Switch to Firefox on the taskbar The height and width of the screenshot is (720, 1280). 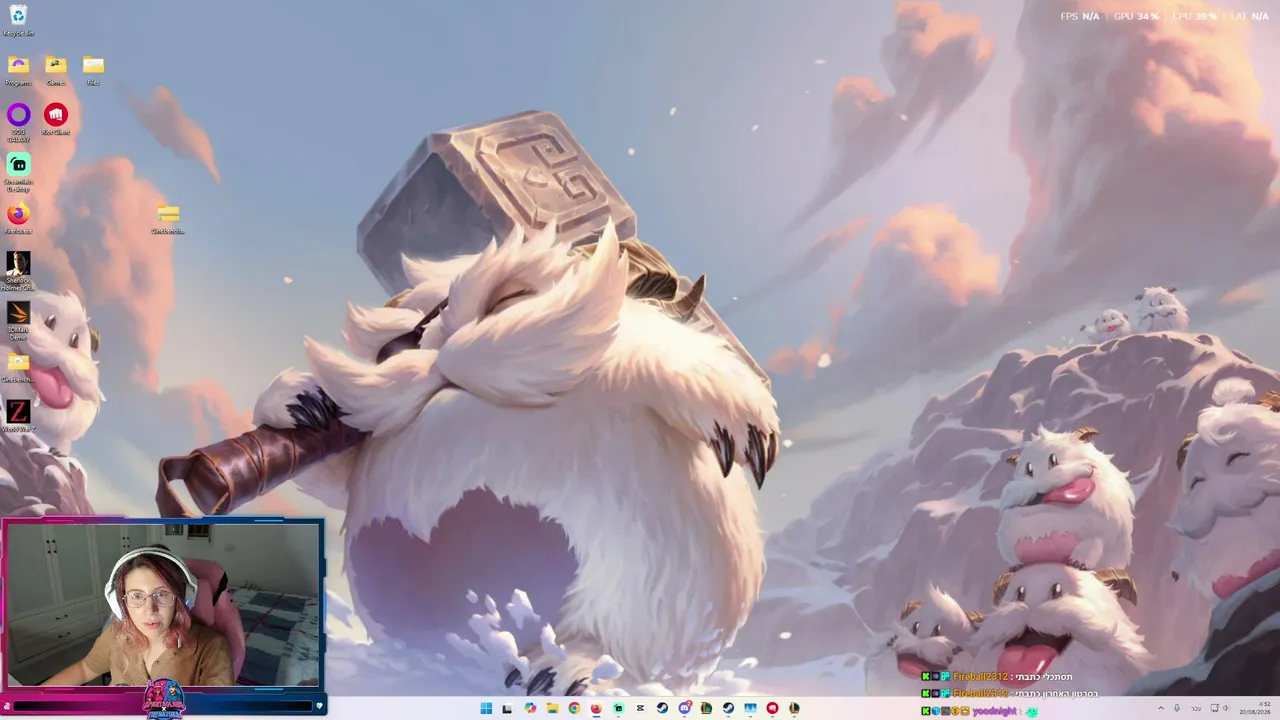[x=596, y=708]
